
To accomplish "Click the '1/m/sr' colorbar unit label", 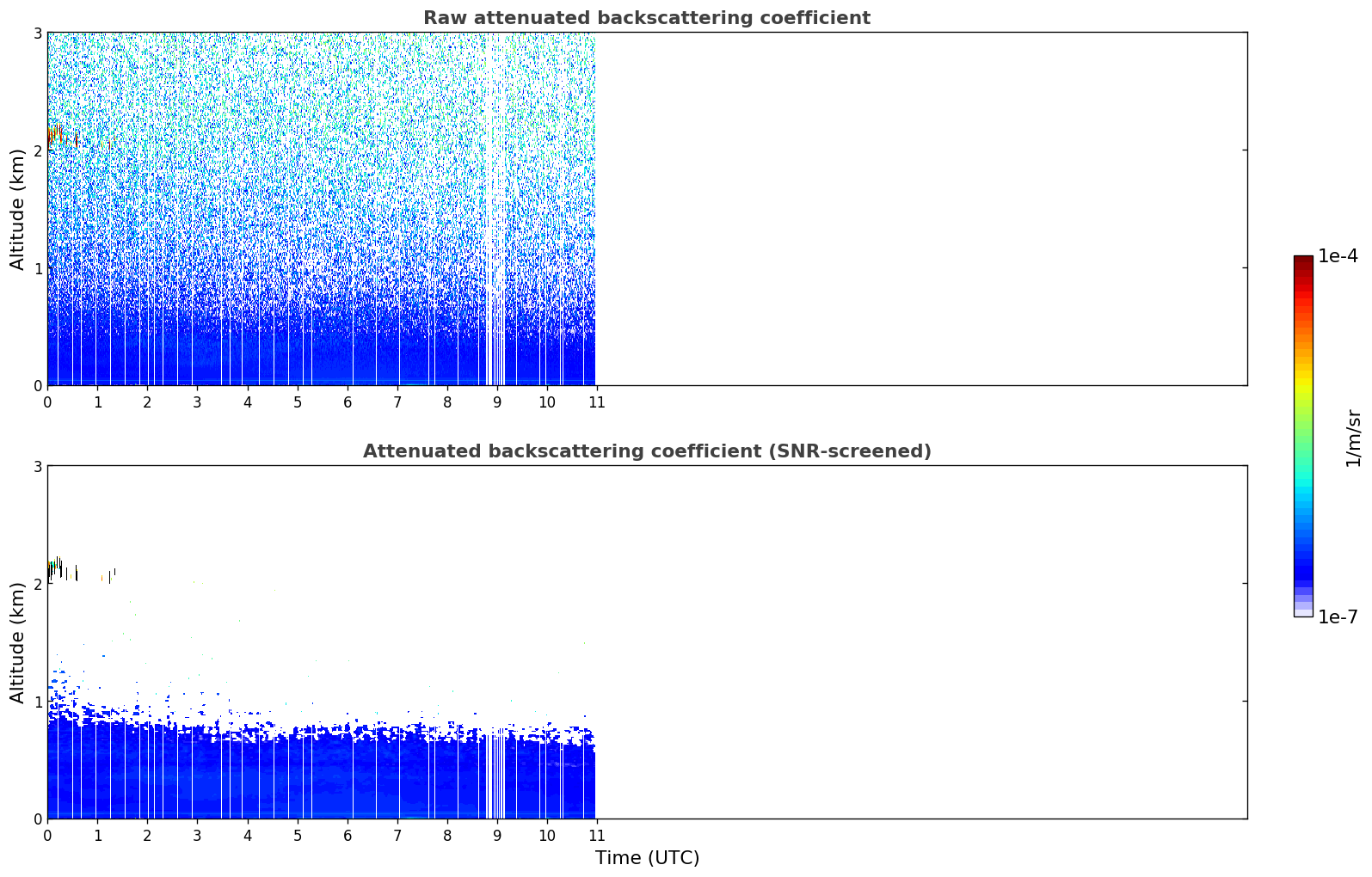I will (1353, 438).
